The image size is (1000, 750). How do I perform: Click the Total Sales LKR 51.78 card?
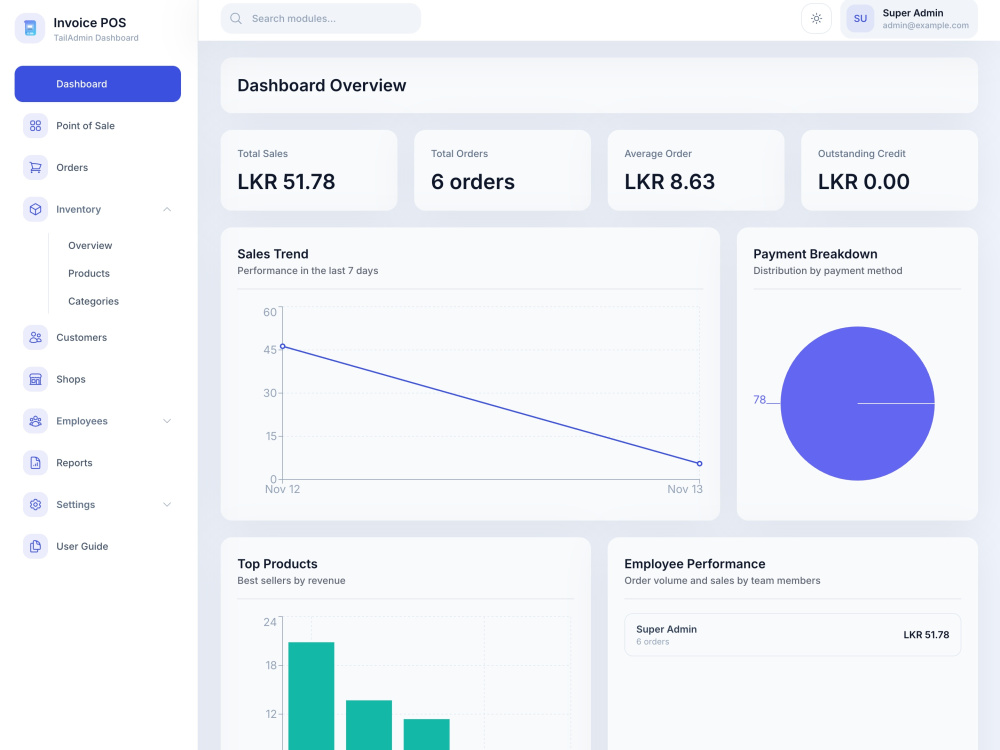(x=309, y=170)
